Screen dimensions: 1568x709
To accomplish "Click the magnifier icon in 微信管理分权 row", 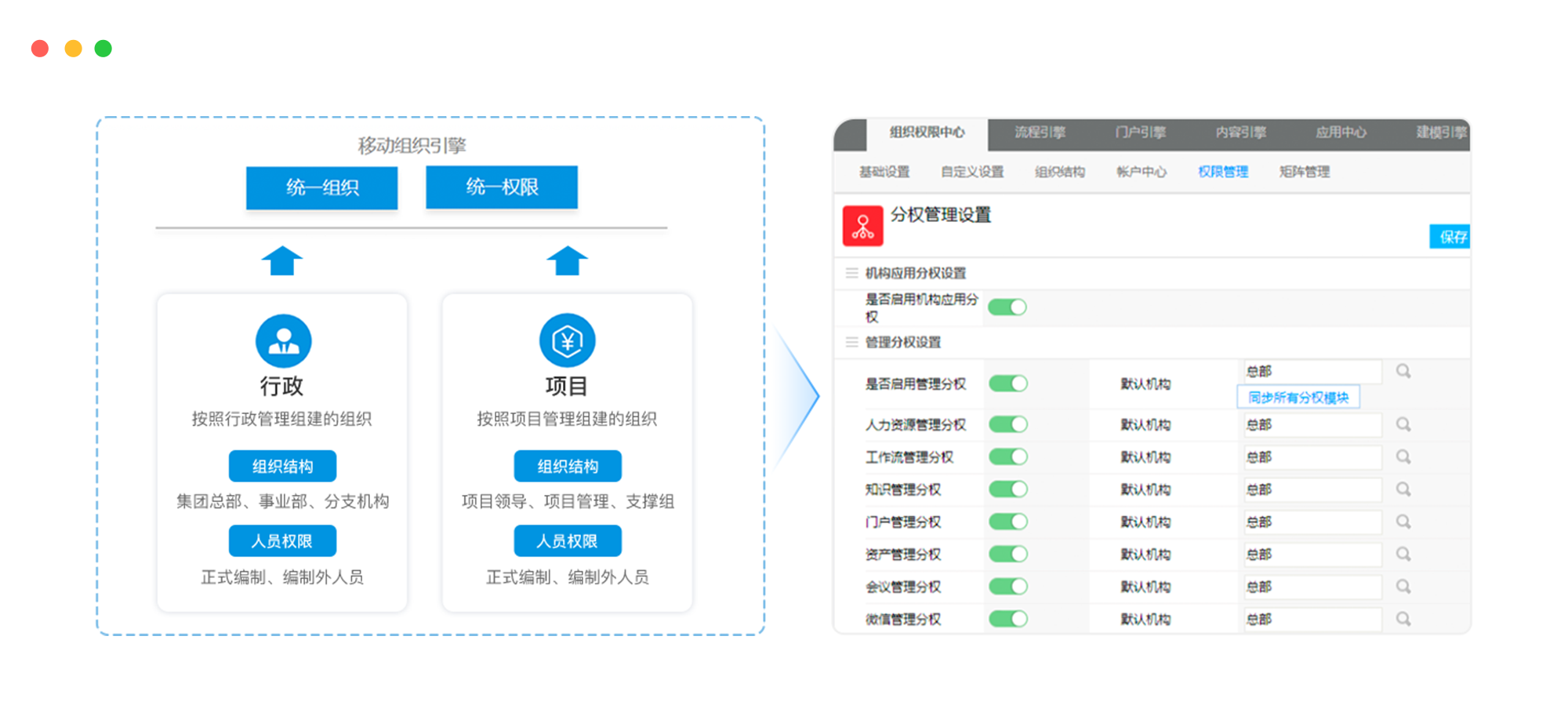I will [x=1403, y=619].
